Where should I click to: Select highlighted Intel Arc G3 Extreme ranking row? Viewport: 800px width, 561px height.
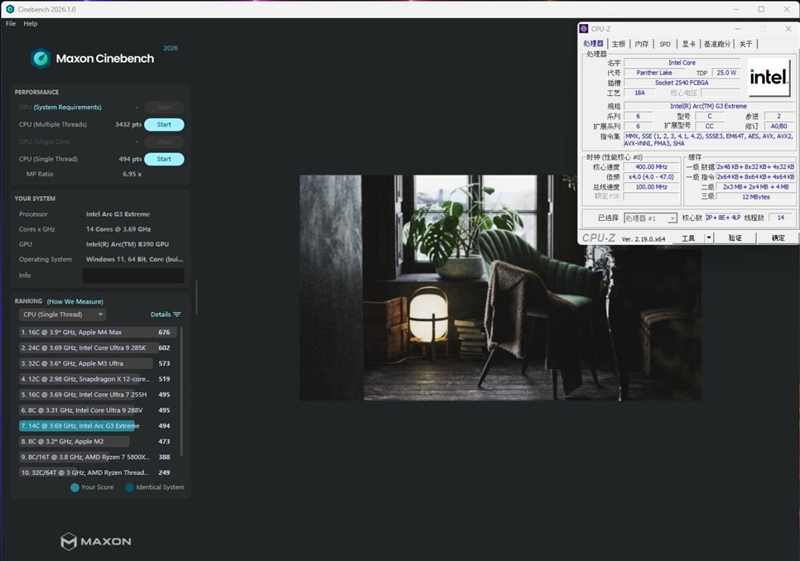[x=98, y=426]
